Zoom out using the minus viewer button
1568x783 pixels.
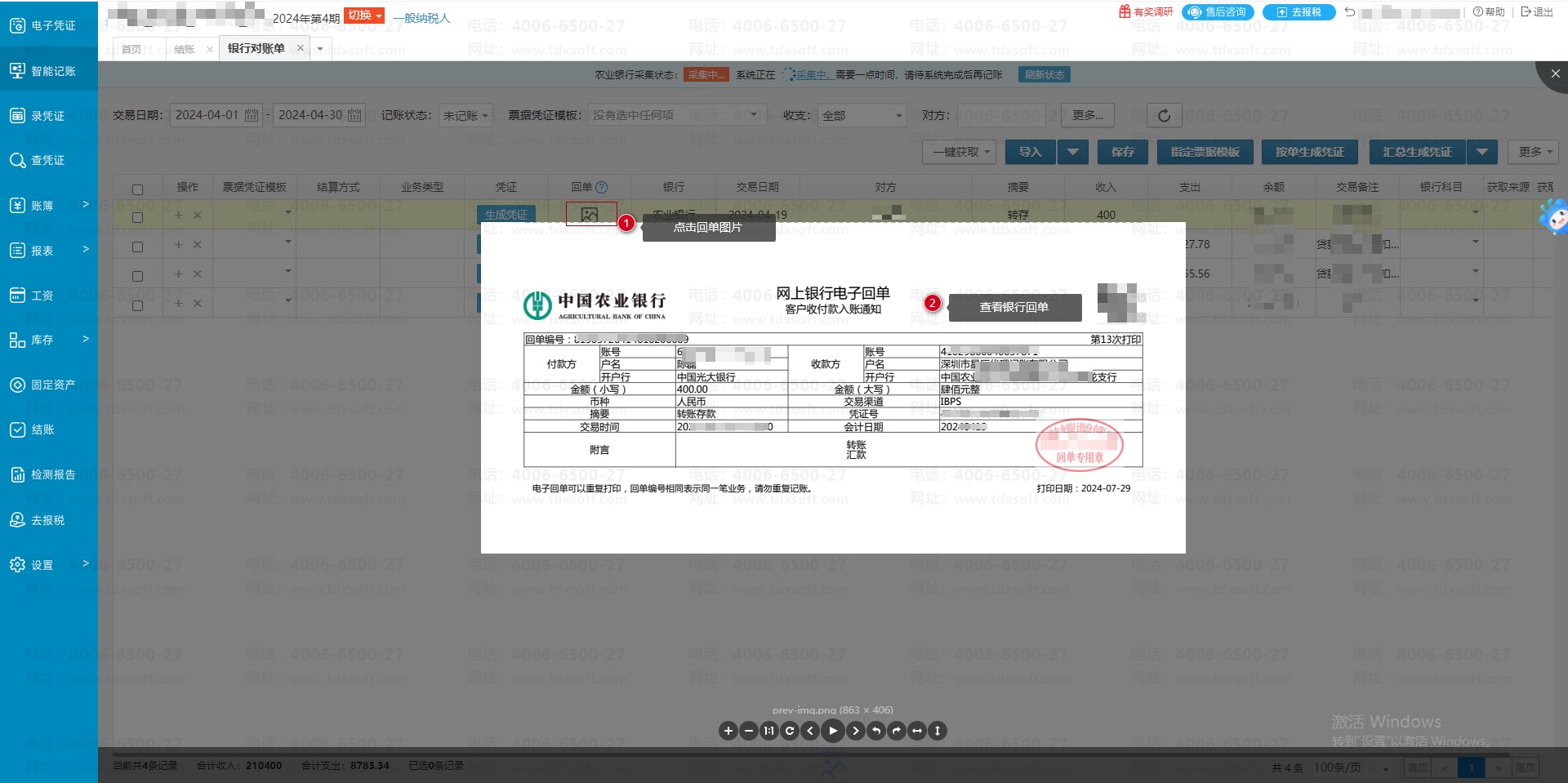coord(748,731)
